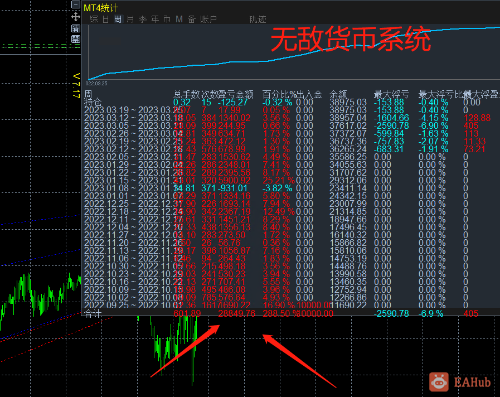Click the 百分比% column header
This screenshot has width=500, height=397.
tap(279, 94)
